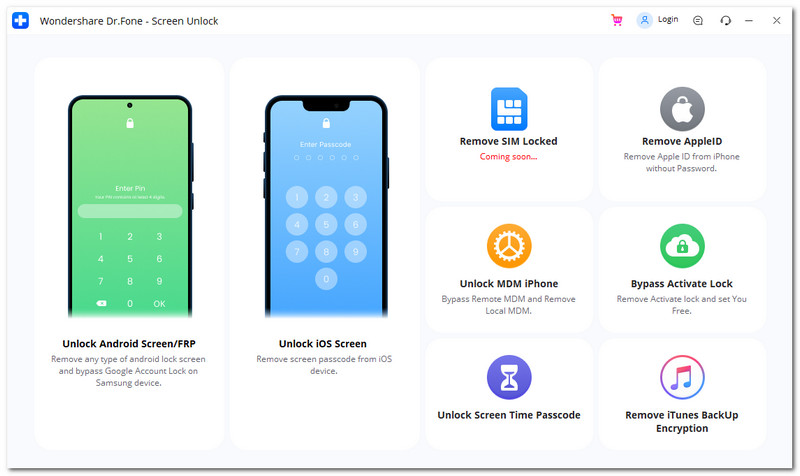This screenshot has height=476, width=800.
Task: Open Remove iTunes BackUp Encryption label
Action: pyautogui.click(x=682, y=421)
